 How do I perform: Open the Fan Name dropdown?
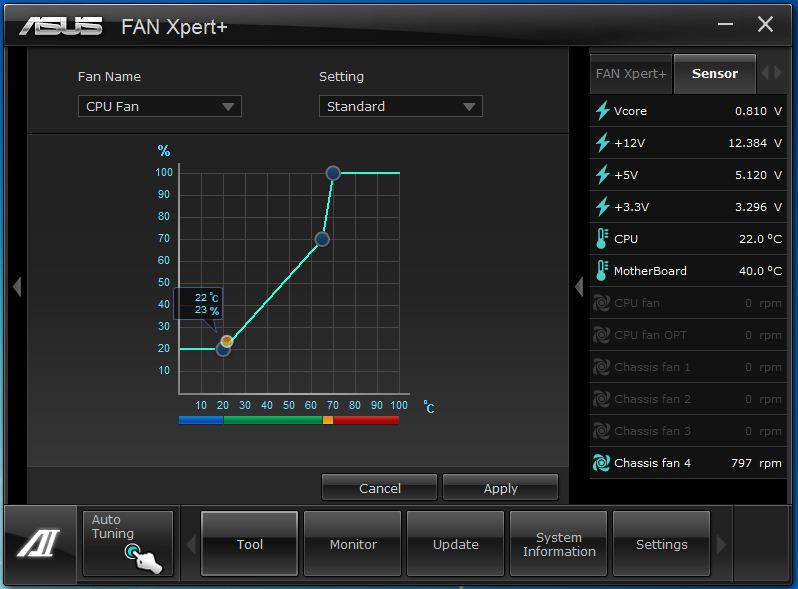point(160,106)
